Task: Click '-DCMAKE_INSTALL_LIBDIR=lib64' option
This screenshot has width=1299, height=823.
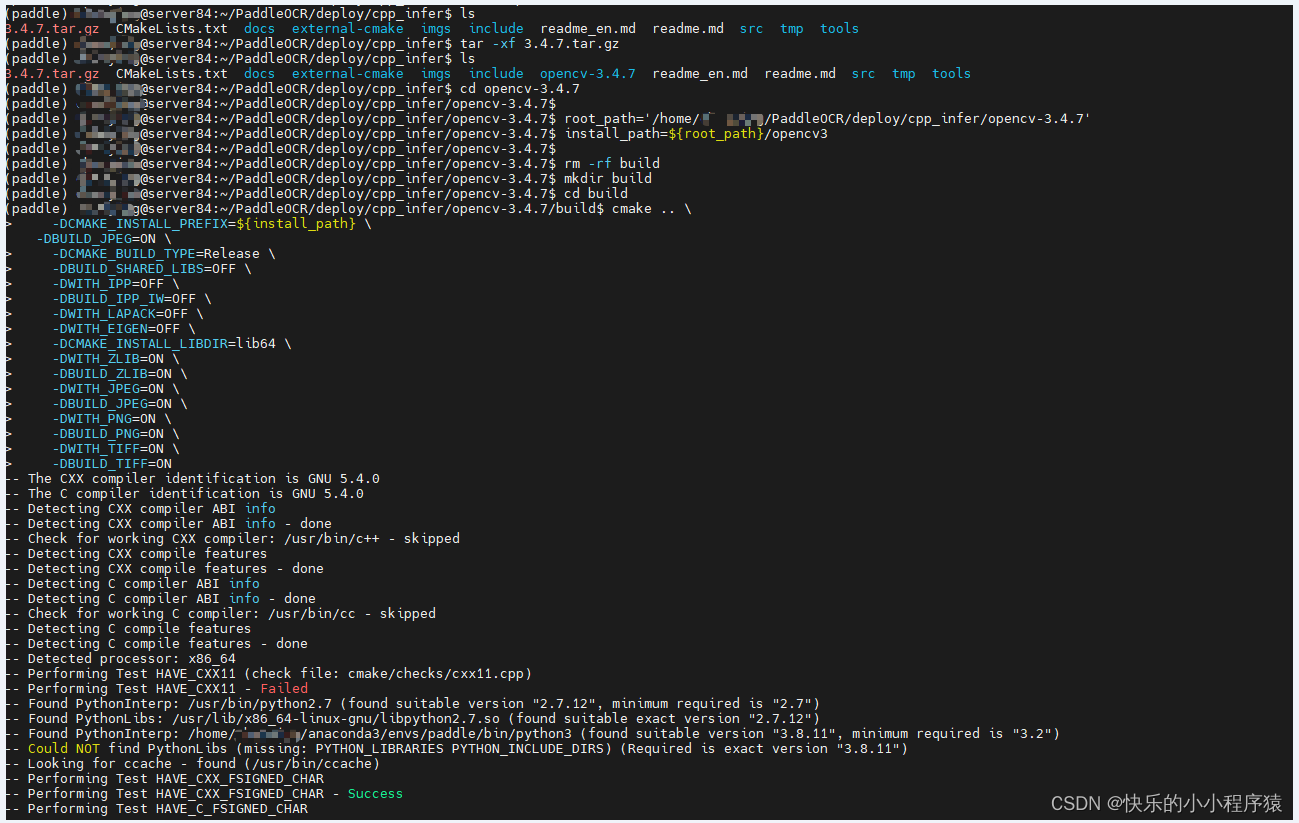Action: 164,344
